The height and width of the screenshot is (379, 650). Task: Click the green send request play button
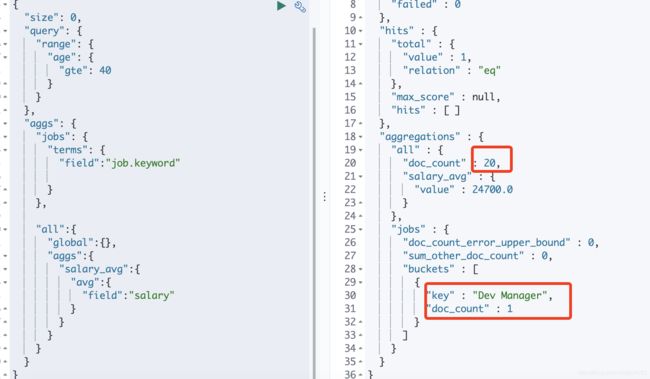tap(281, 6)
